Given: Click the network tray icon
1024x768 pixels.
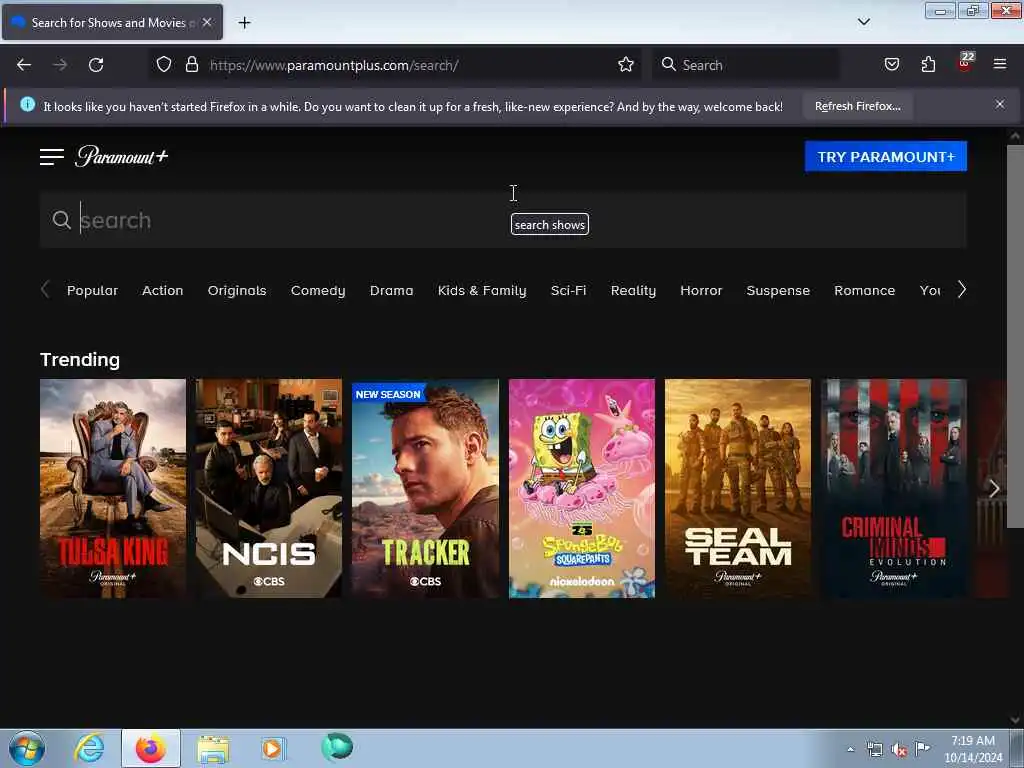Looking at the screenshot, I should click(874, 750).
